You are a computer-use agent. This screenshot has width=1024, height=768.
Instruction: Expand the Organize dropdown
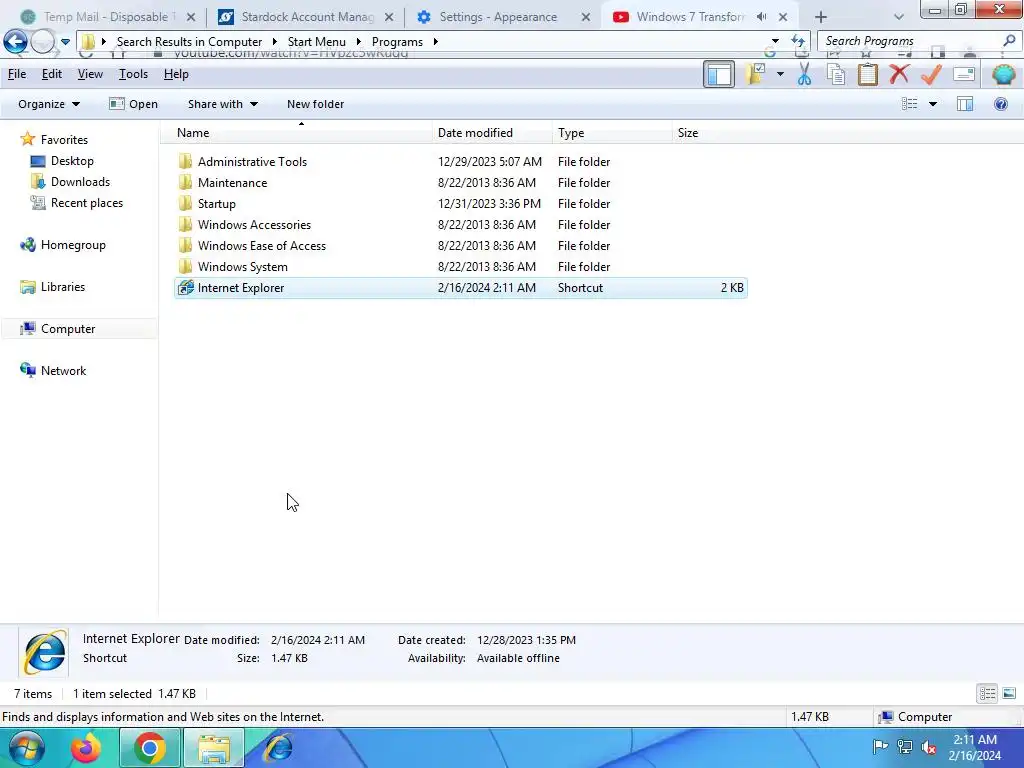point(49,104)
